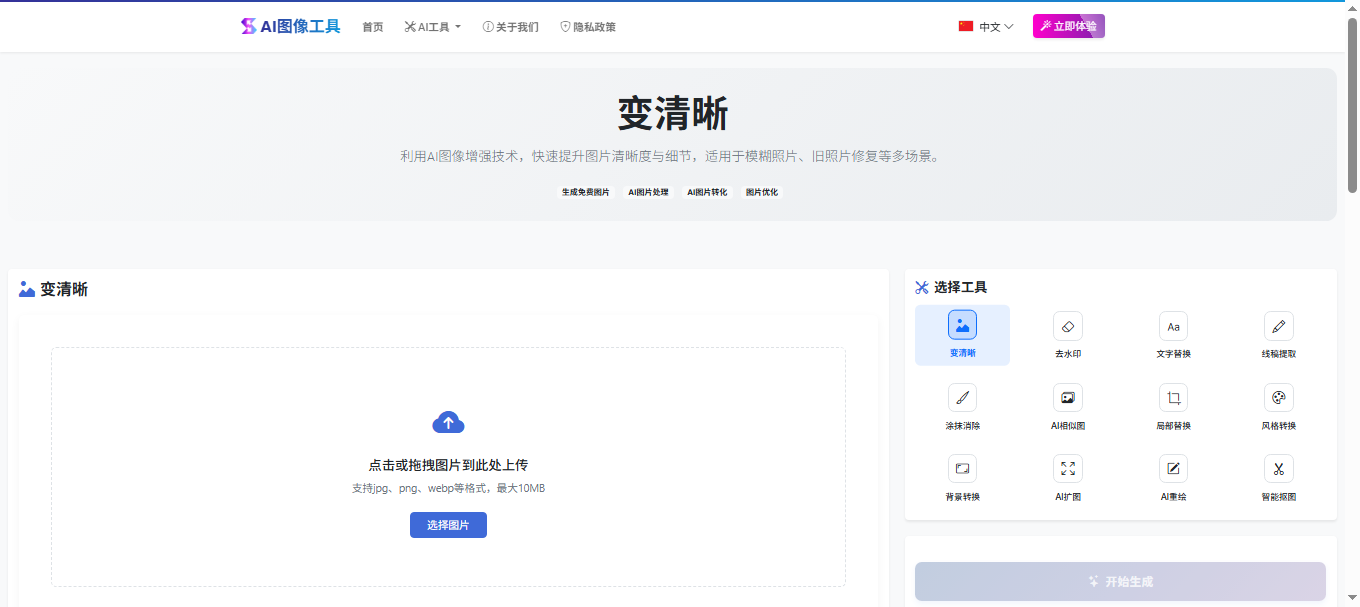Select the highlighted 变清晰 enhance tool
This screenshot has width=1360, height=607.
961,334
